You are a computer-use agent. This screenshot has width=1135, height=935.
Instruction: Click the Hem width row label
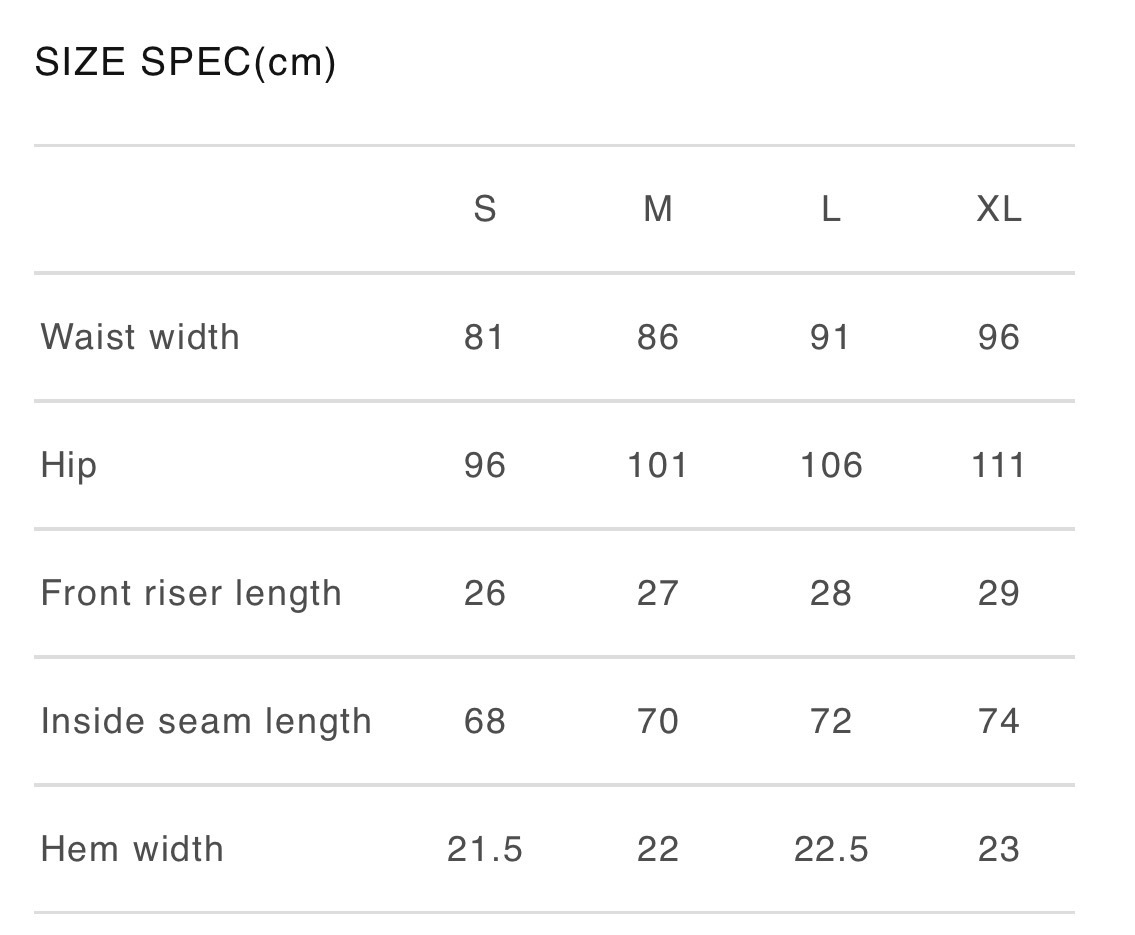click(132, 849)
